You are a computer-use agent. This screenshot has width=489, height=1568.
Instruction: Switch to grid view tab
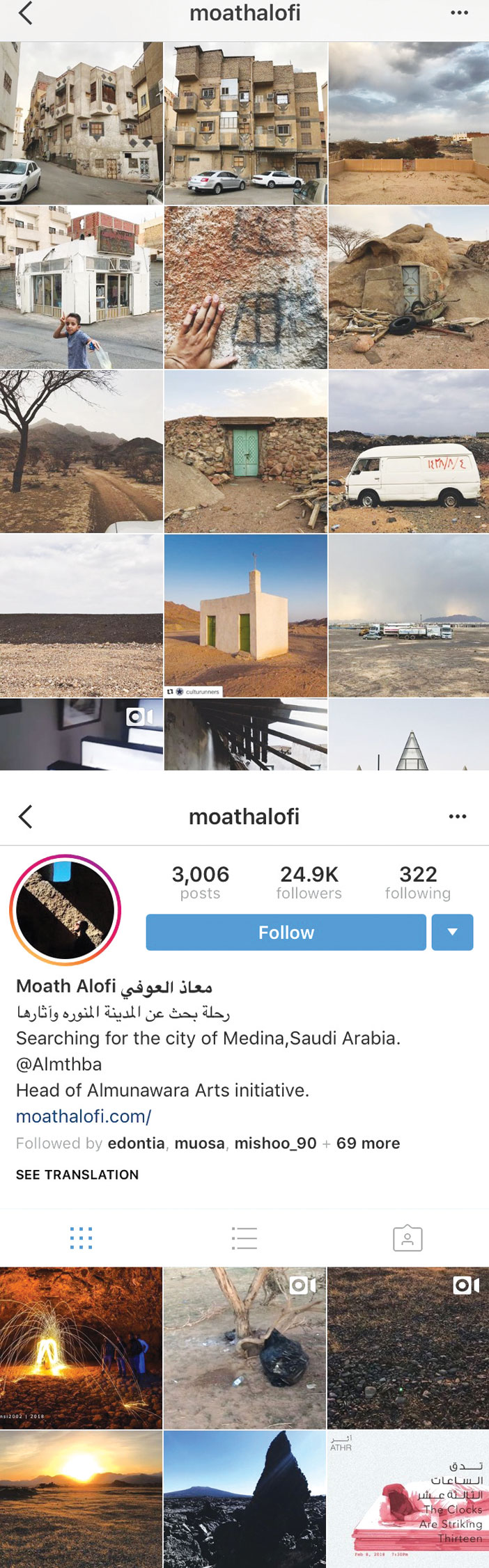[x=81, y=1238]
